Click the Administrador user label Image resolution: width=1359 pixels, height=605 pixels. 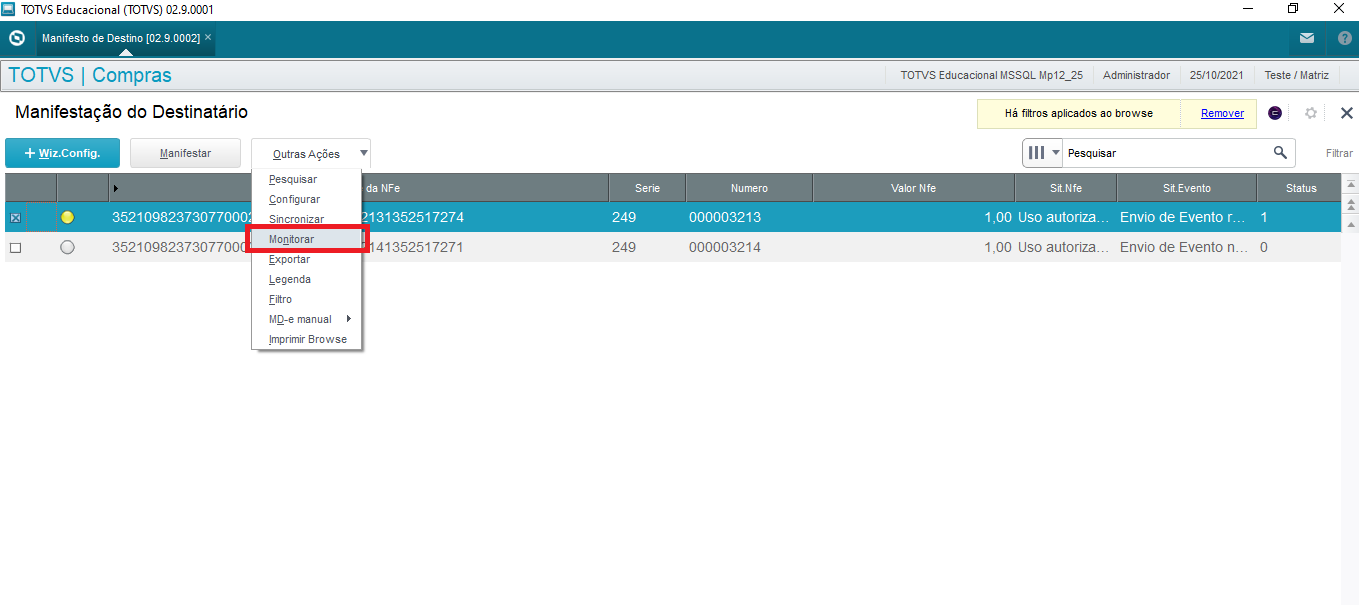pos(1136,75)
